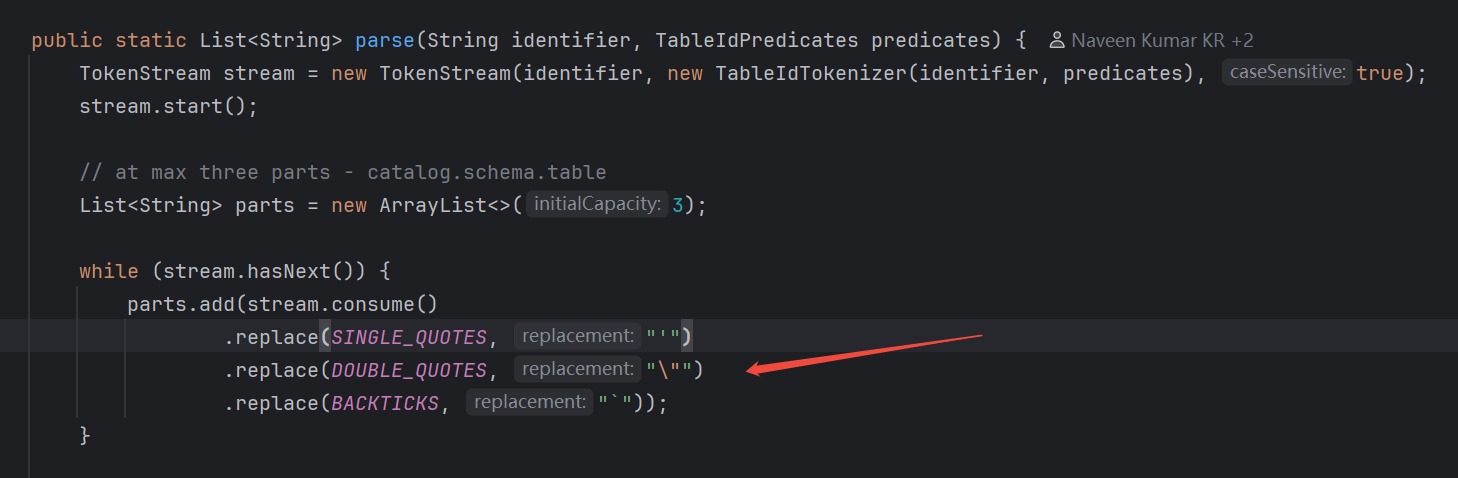Click the stream.start() statement
Viewport: 1458px width, 478px height.
point(168,106)
